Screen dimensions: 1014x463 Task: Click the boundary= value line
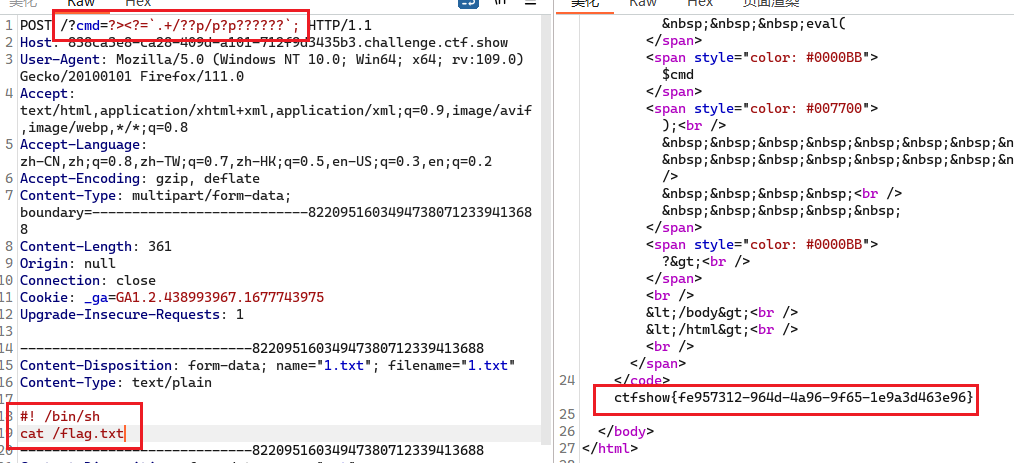(x=276, y=212)
